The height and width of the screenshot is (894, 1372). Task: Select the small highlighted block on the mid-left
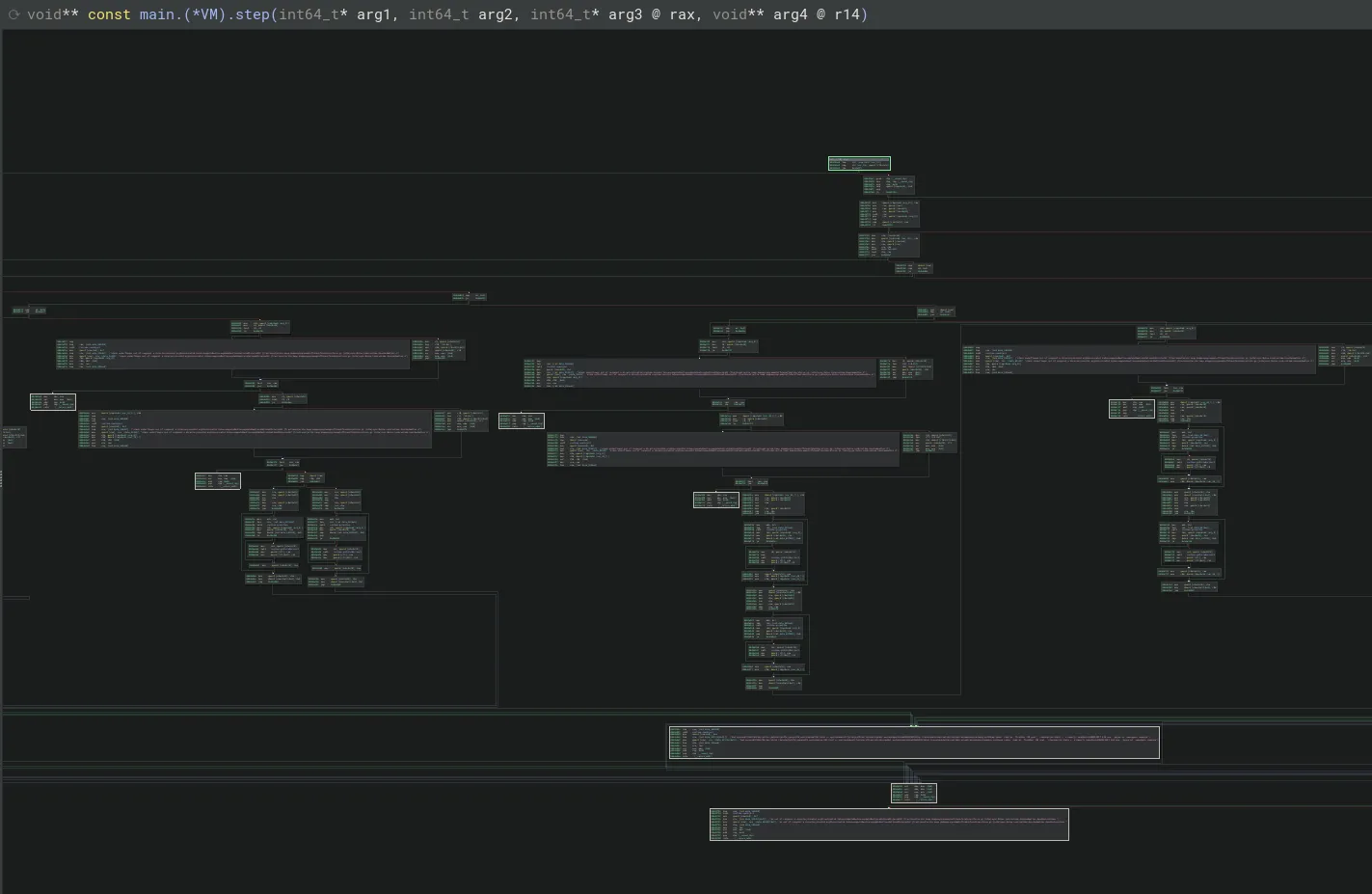click(x=217, y=481)
